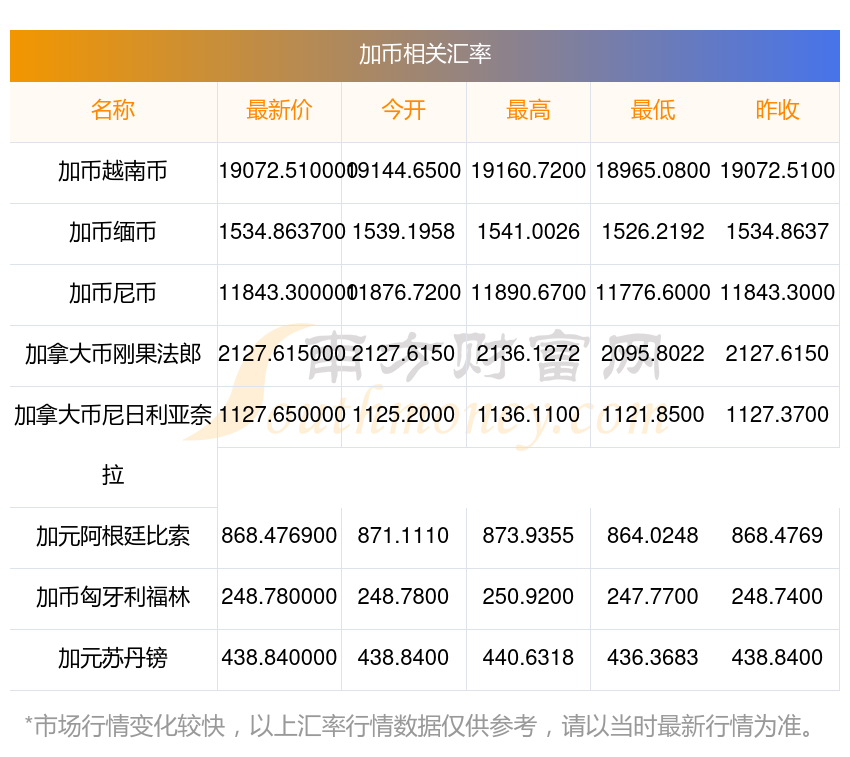Screen dimensions: 850x757
Task: Click the 加币匈牙利福林 row name
Action: 113,597
